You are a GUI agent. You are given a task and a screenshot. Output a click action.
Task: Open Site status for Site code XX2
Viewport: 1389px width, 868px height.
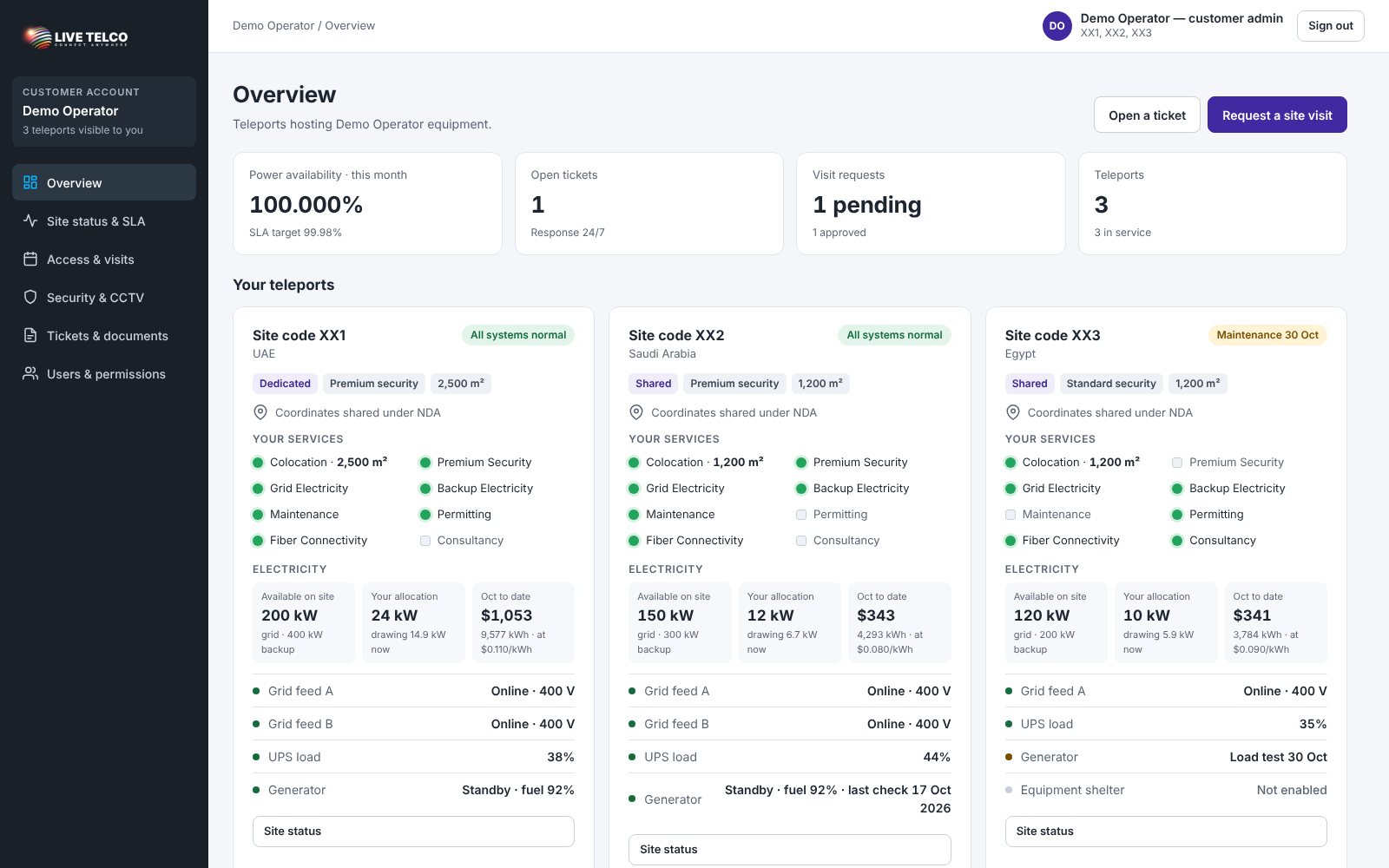click(x=789, y=849)
